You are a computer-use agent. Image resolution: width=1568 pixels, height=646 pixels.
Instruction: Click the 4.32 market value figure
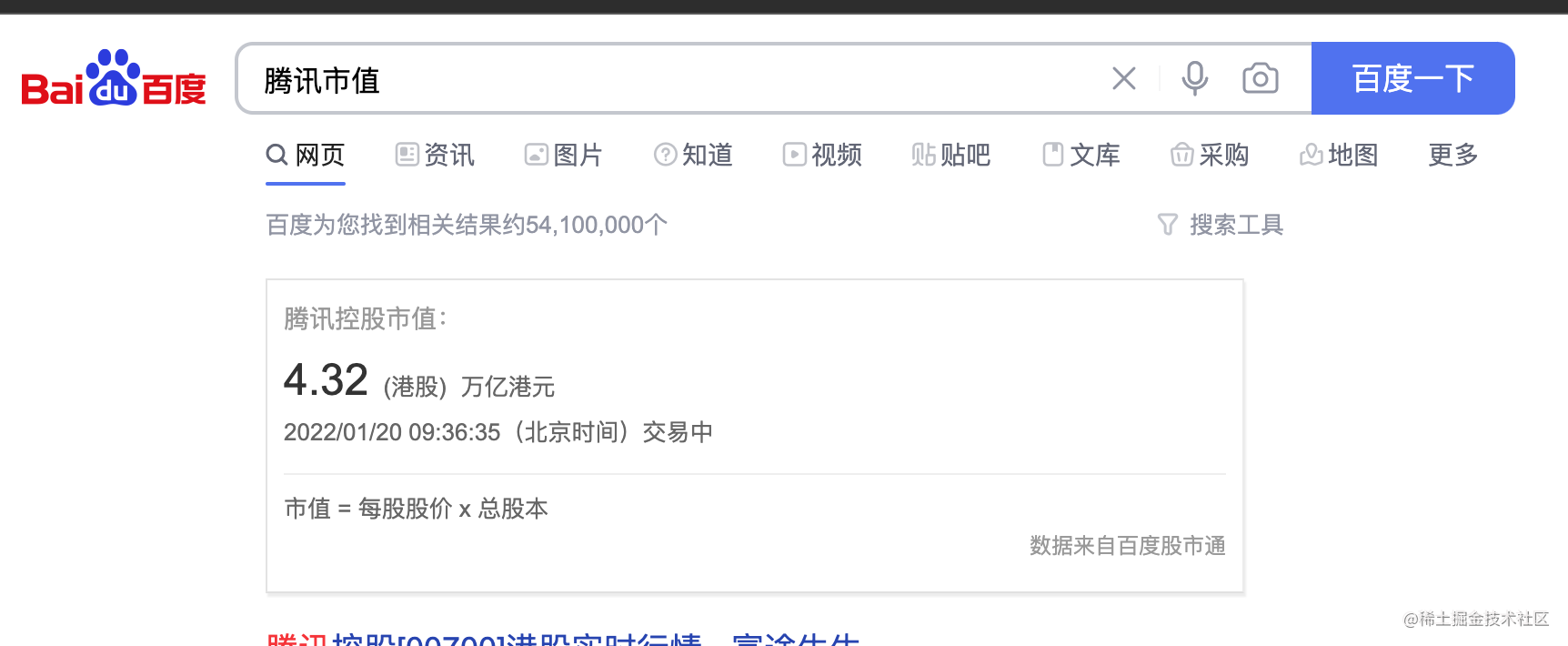pyautogui.click(x=326, y=380)
